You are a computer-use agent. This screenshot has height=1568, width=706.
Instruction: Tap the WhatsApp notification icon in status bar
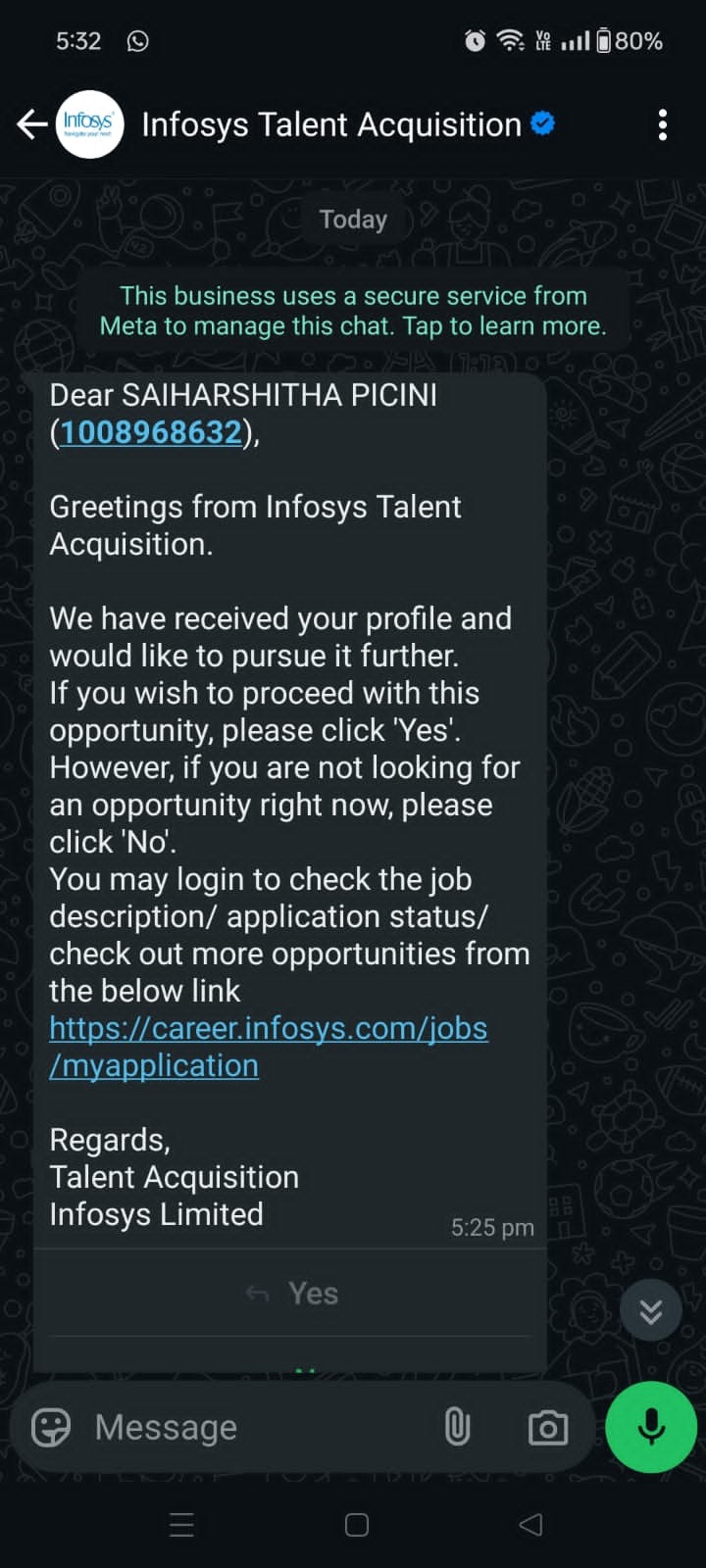pyautogui.click(x=138, y=41)
